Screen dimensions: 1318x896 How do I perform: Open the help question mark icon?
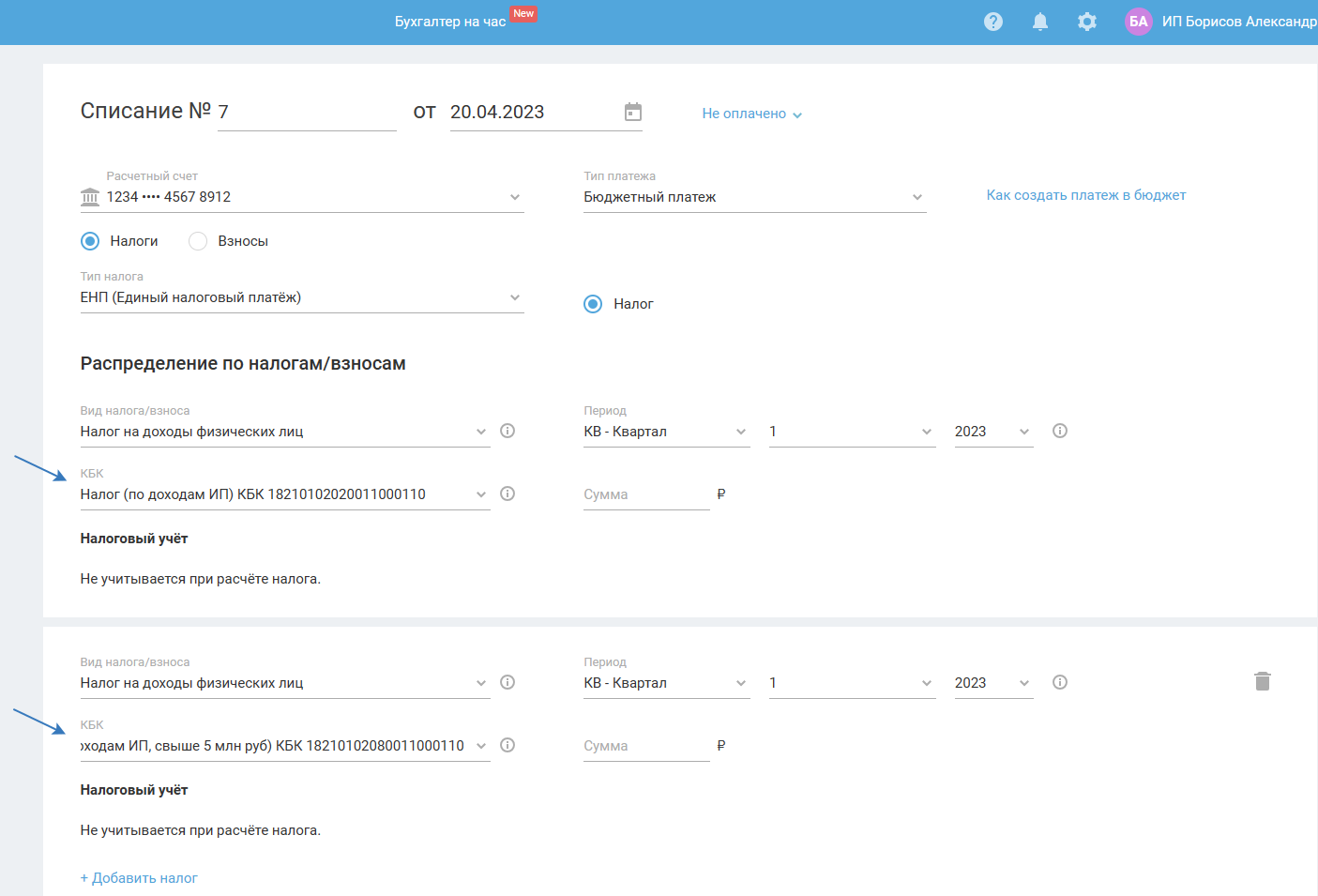pos(993,22)
